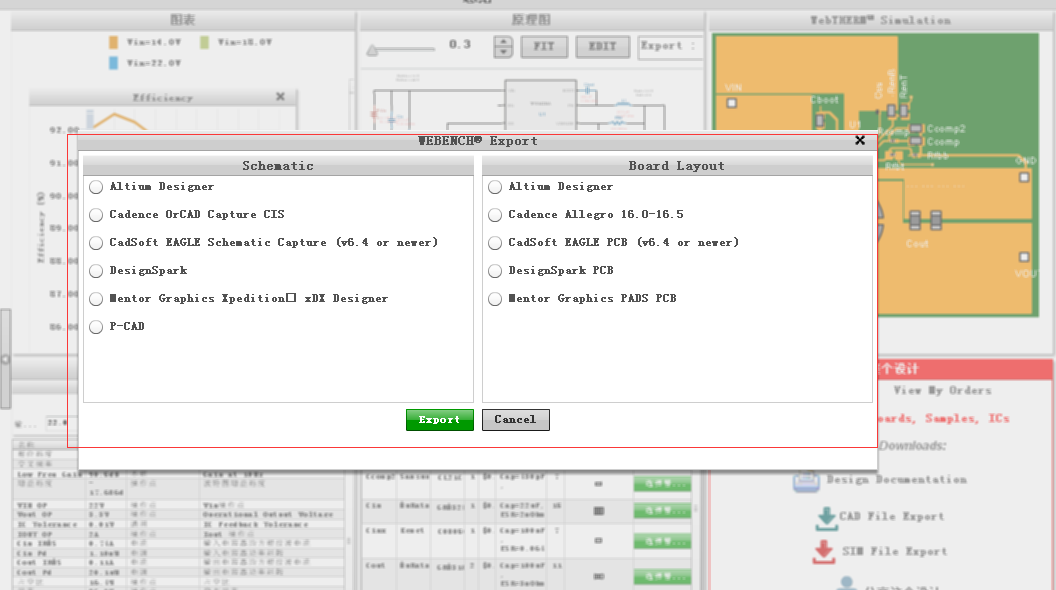
Task: Open Design Documentation printer icon
Action: [x=807, y=481]
